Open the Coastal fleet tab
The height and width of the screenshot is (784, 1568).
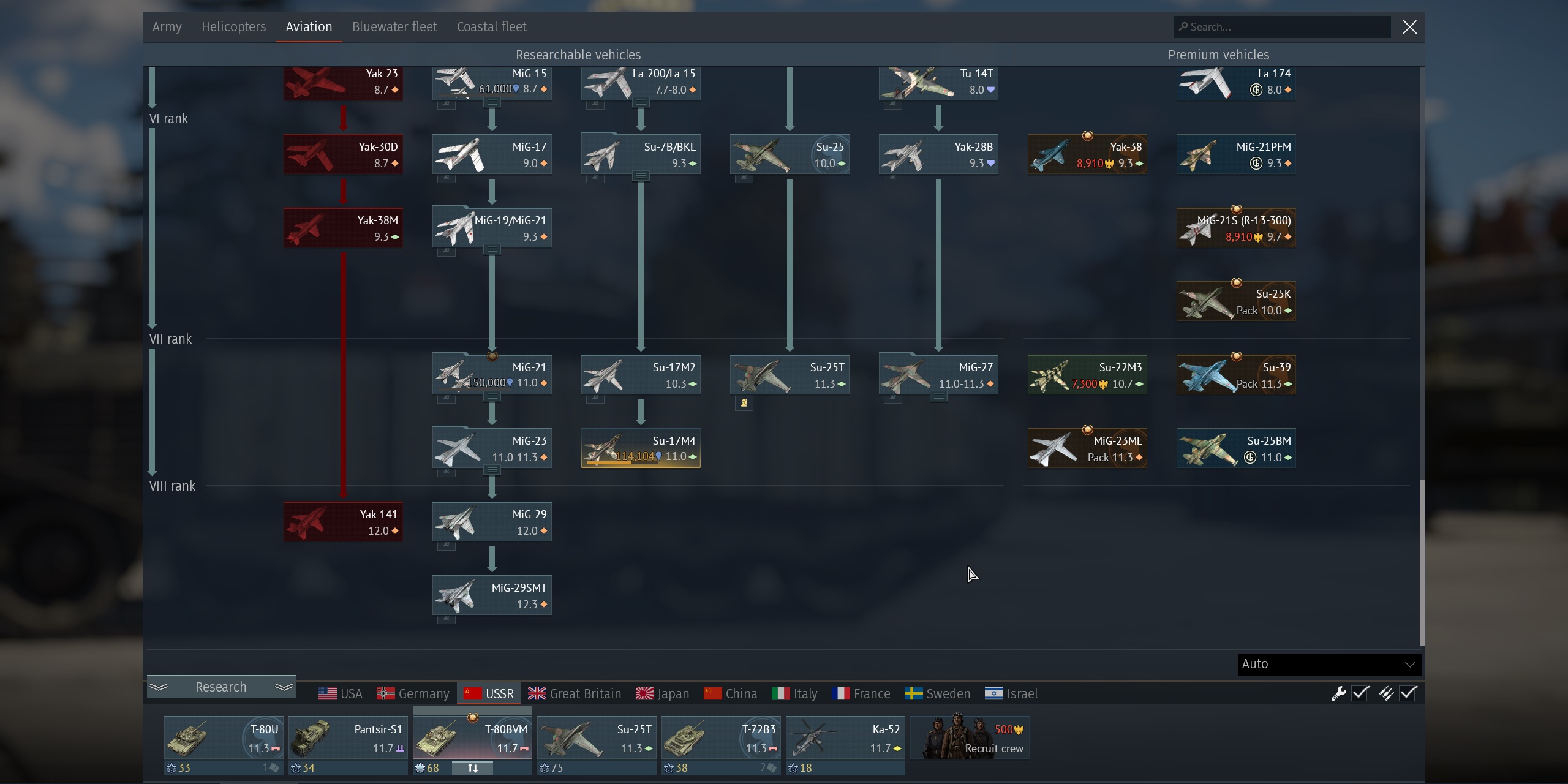tap(492, 27)
